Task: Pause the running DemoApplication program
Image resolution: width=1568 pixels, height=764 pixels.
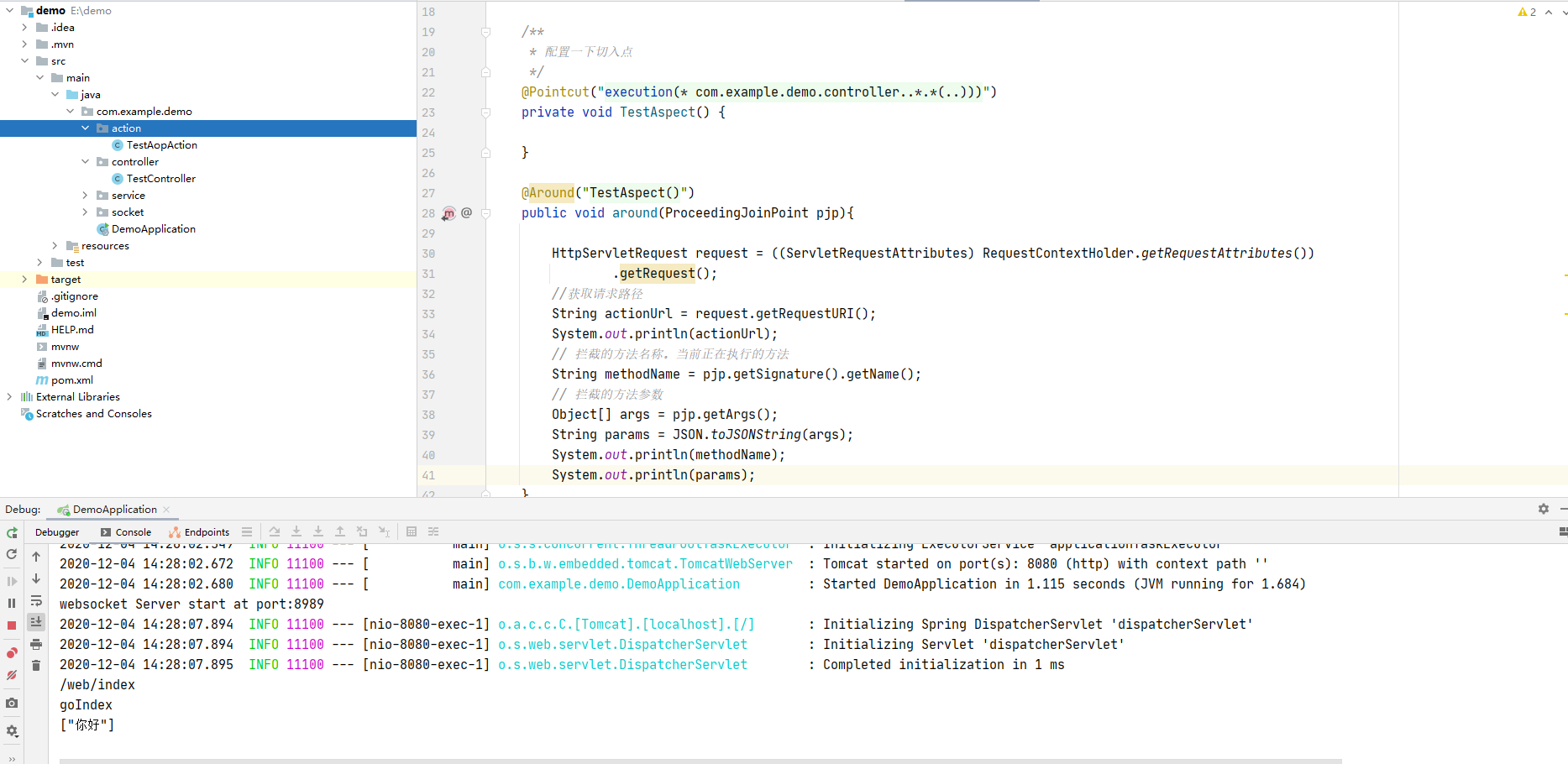Action: click(x=12, y=603)
